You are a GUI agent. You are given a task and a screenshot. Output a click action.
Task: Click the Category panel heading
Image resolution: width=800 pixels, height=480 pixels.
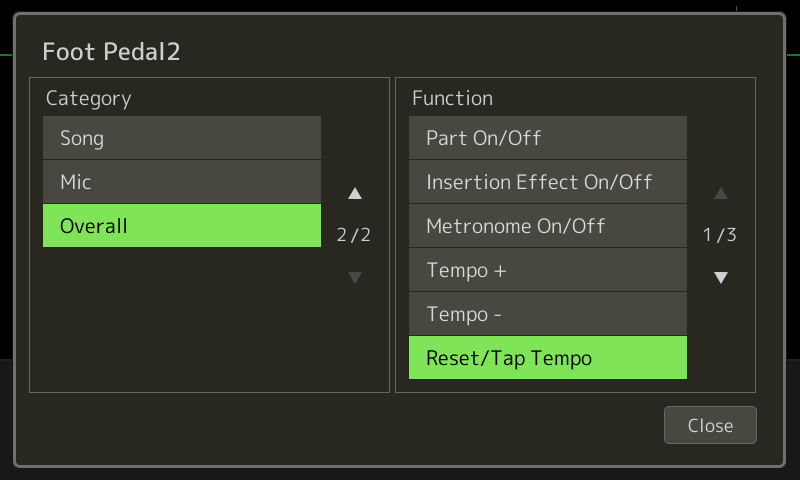[x=88, y=98]
